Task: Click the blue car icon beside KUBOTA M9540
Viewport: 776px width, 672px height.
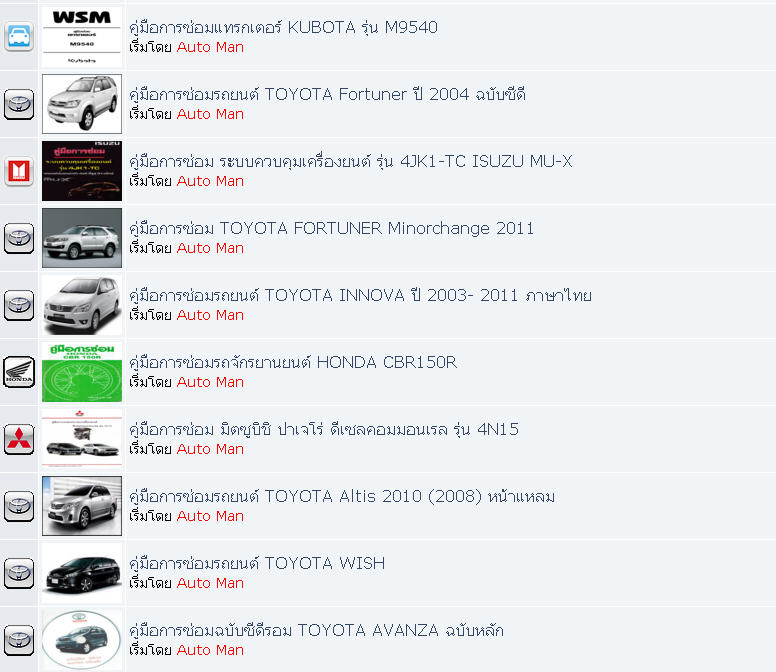Action: click(19, 36)
